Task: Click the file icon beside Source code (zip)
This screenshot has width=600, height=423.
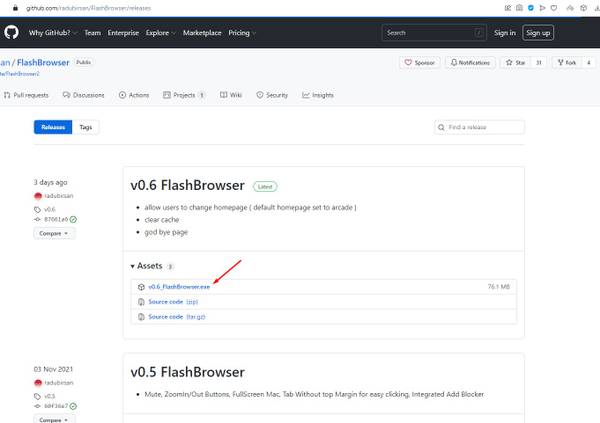Action: tap(141, 302)
